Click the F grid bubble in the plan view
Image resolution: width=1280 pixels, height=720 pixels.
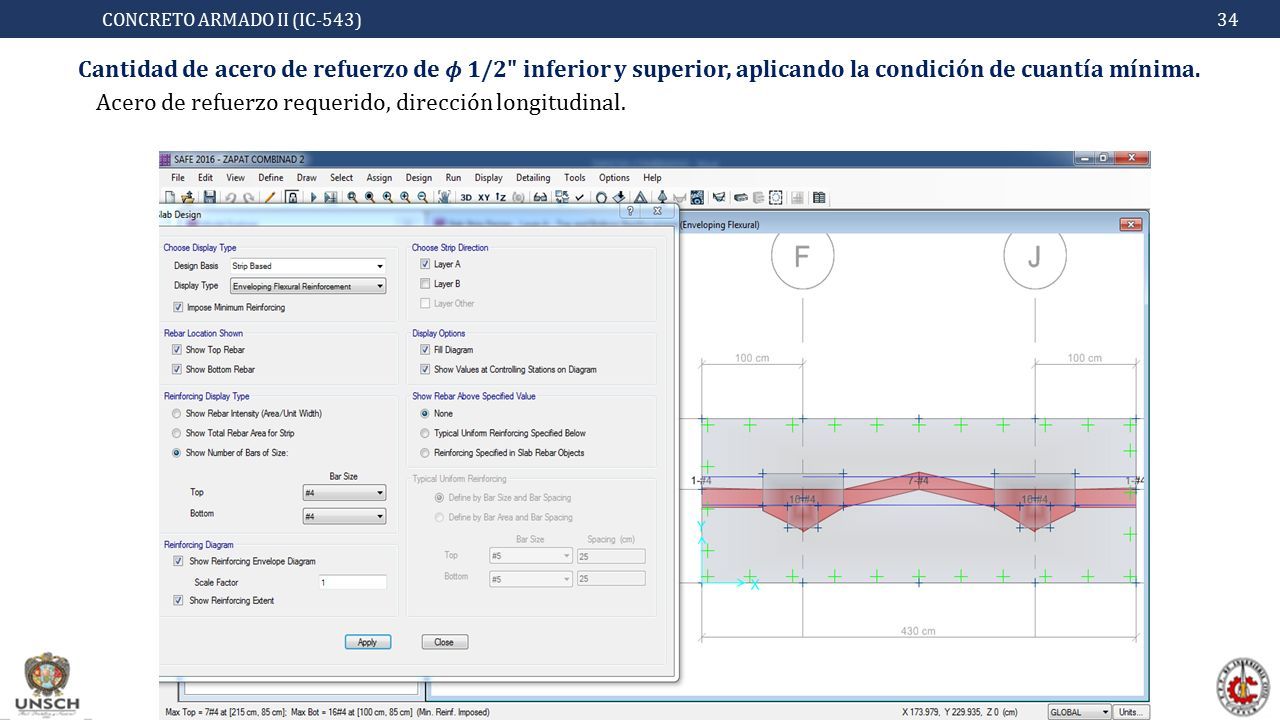802,257
